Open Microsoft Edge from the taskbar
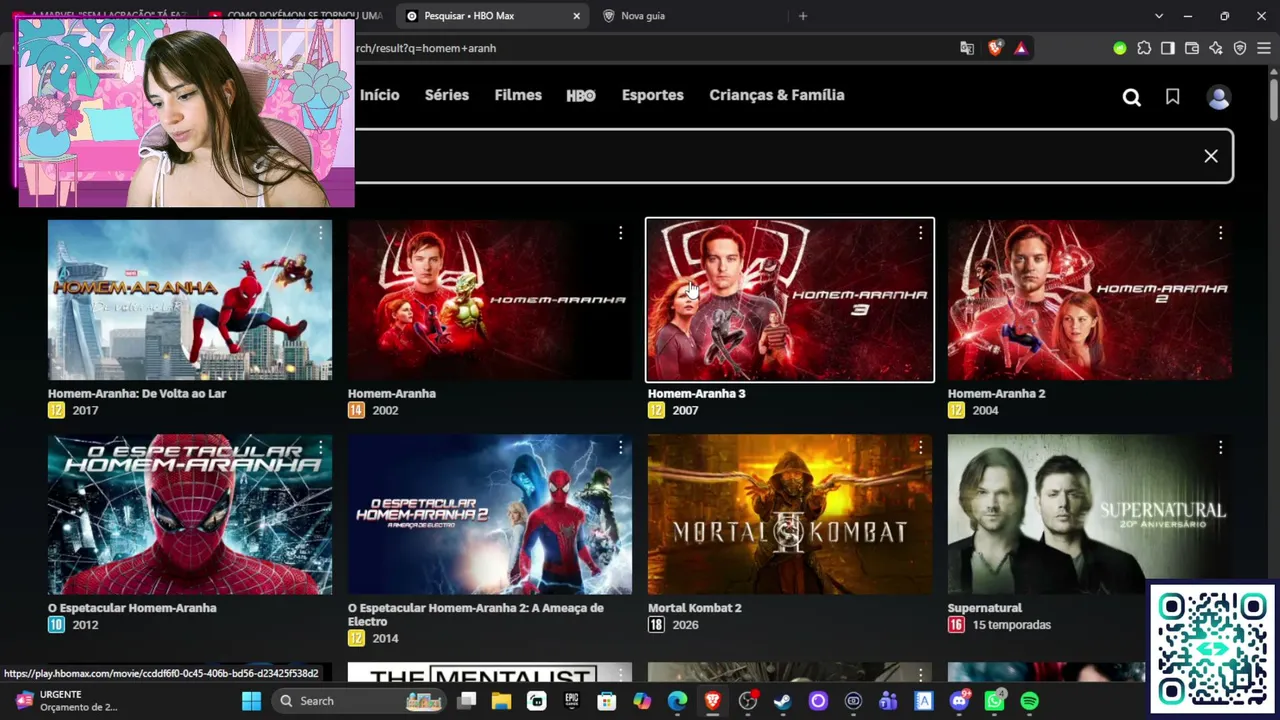Image resolution: width=1280 pixels, height=720 pixels. pyautogui.click(x=677, y=701)
